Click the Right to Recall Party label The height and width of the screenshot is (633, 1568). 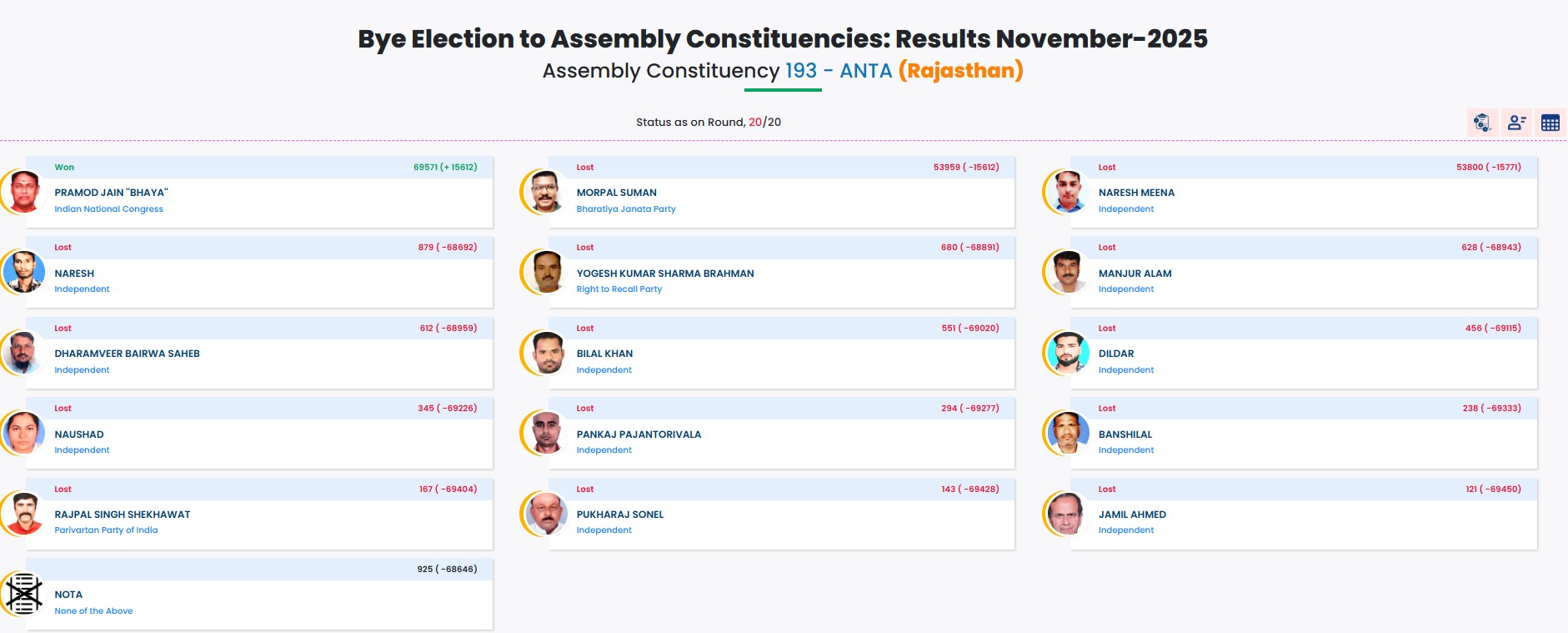619,289
